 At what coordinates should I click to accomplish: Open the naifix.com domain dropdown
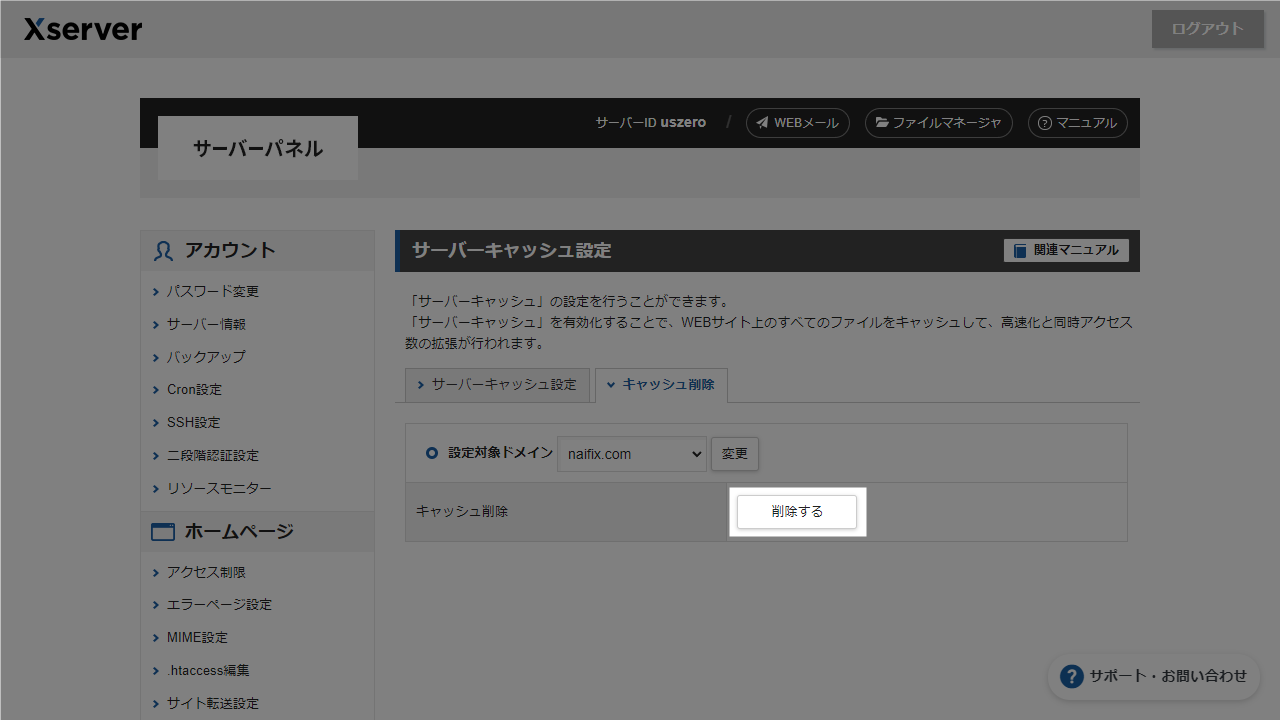coord(632,454)
